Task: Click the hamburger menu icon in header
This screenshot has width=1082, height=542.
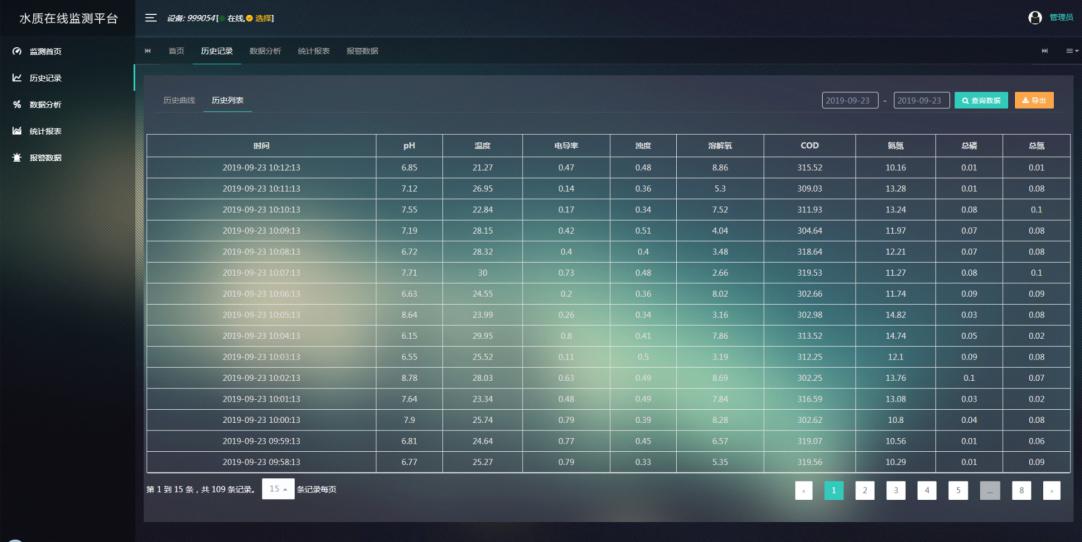Action: pyautogui.click(x=151, y=18)
